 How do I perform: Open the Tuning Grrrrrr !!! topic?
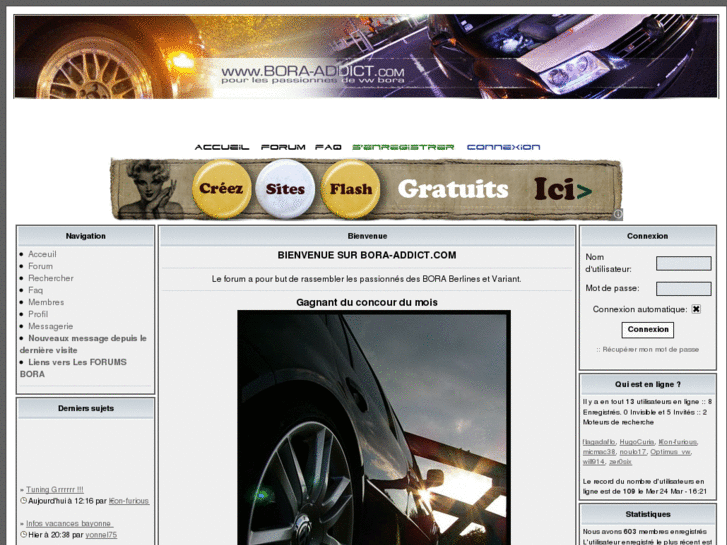coord(55,490)
